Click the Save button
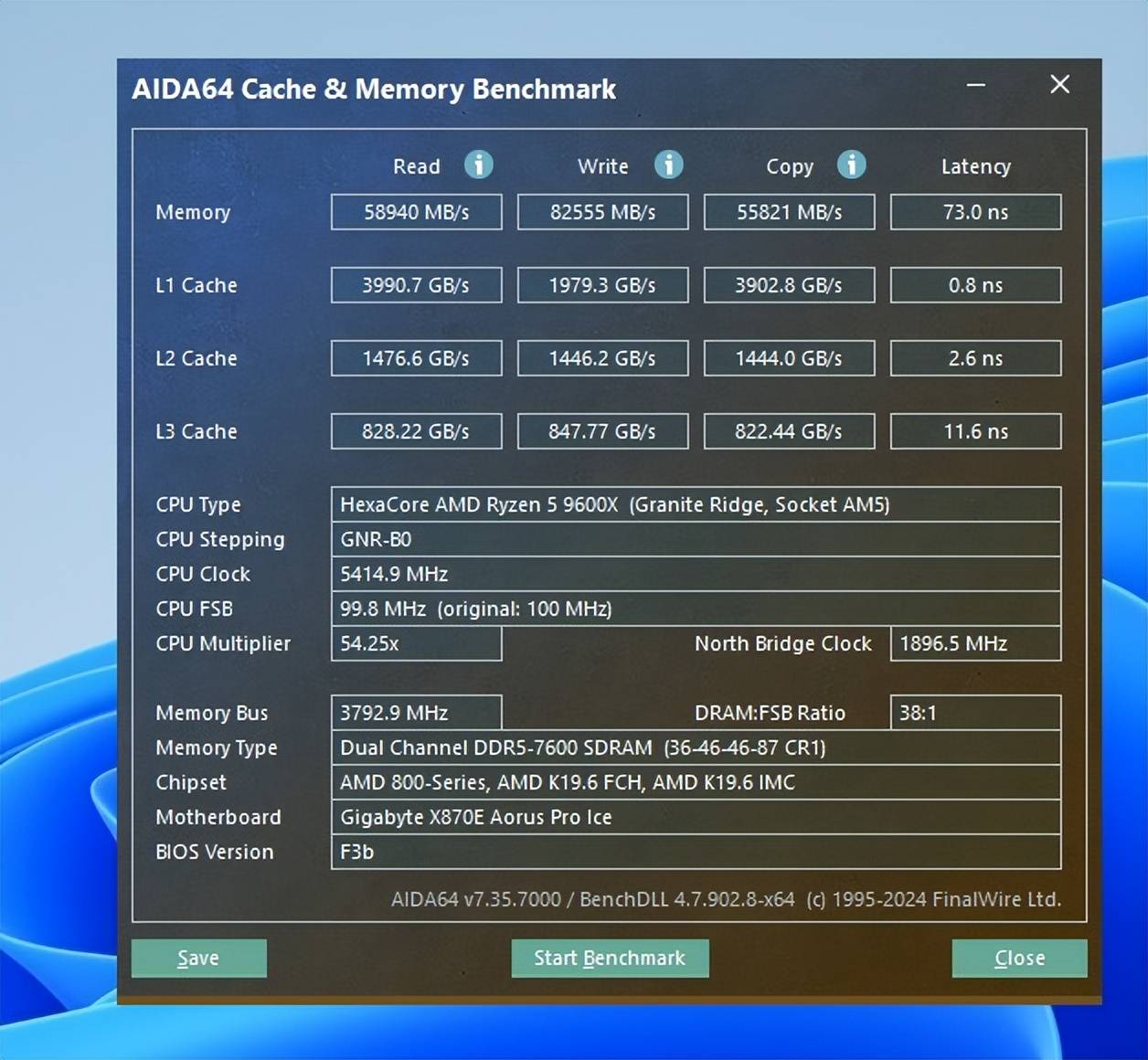Viewport: 1148px width, 1060px height. pos(199,958)
